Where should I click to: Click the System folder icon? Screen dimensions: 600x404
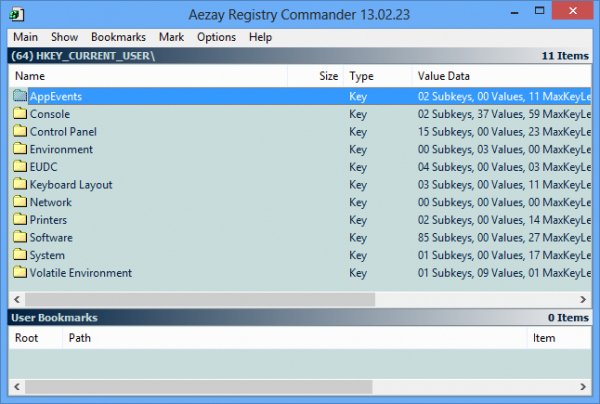point(20,254)
